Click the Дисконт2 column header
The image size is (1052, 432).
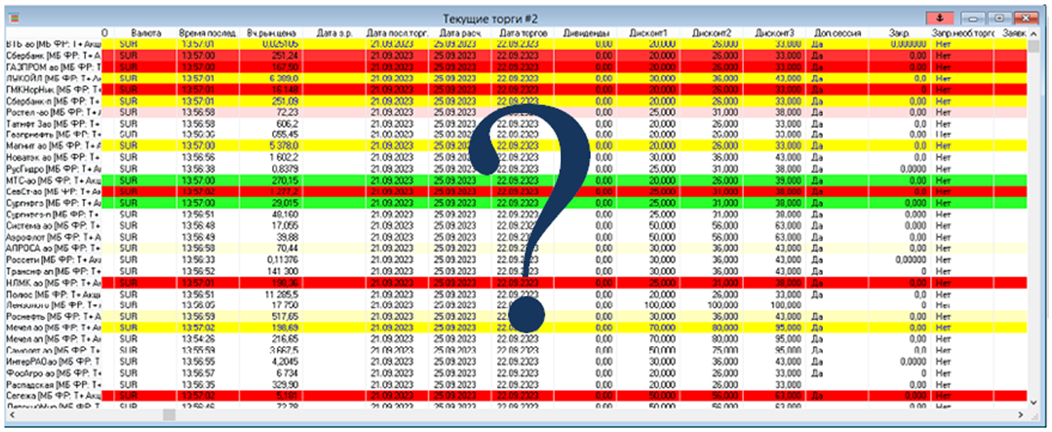point(713,32)
